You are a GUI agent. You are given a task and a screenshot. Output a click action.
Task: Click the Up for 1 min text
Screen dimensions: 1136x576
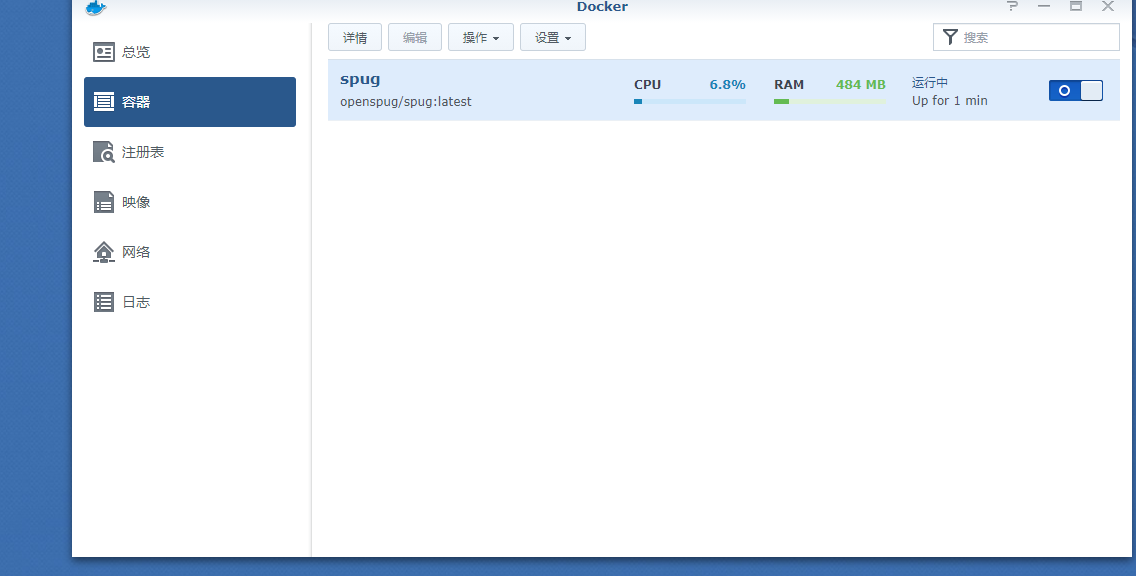pos(950,101)
